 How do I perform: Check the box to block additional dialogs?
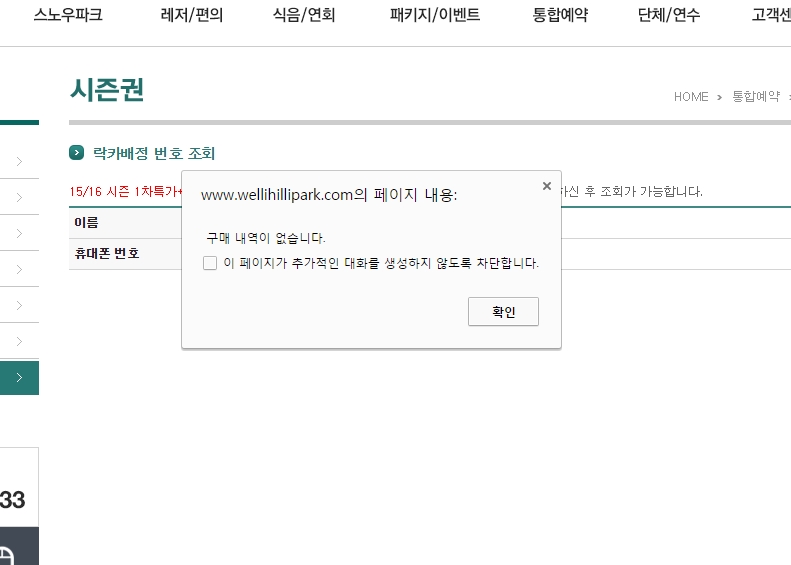coord(210,263)
